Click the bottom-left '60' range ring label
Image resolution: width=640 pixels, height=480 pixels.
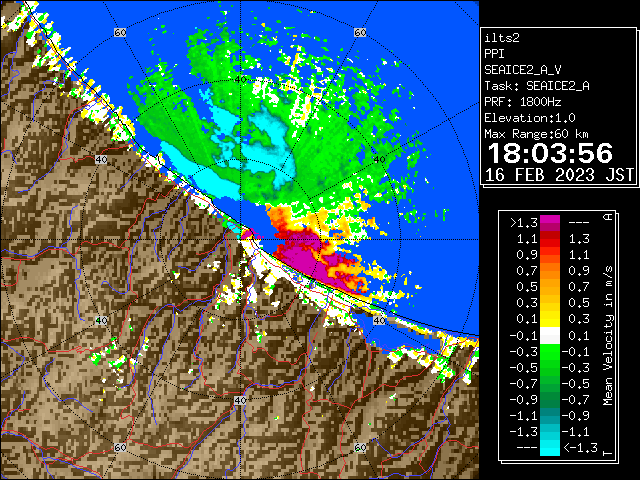click(120, 447)
